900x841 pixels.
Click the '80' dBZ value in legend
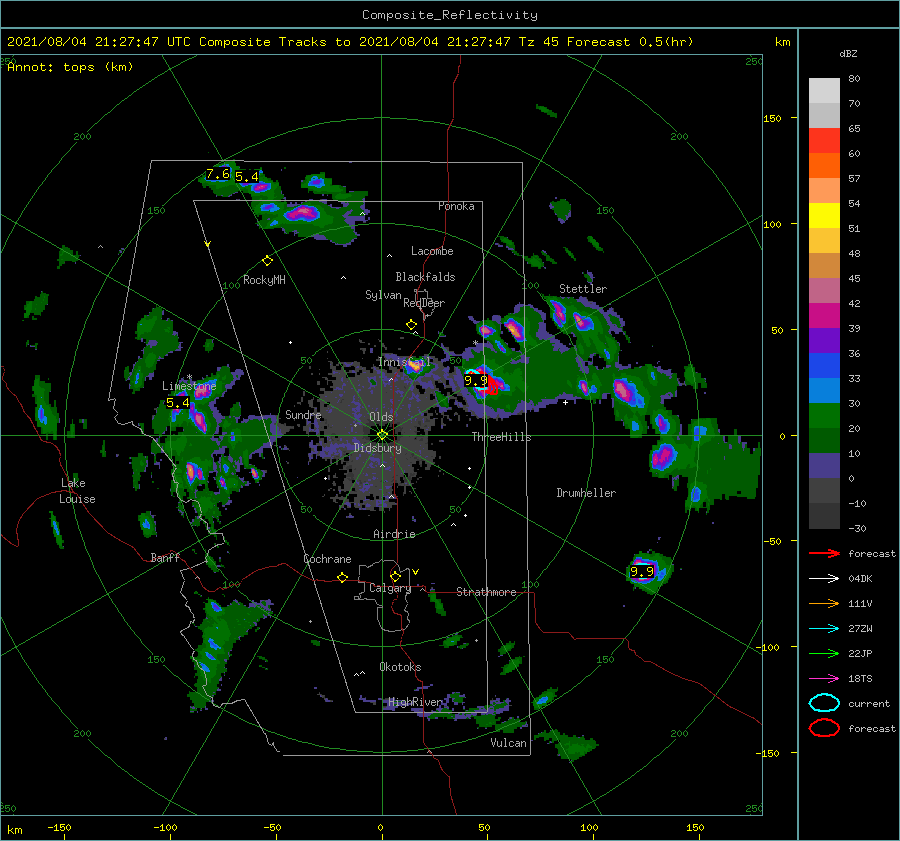click(x=854, y=79)
